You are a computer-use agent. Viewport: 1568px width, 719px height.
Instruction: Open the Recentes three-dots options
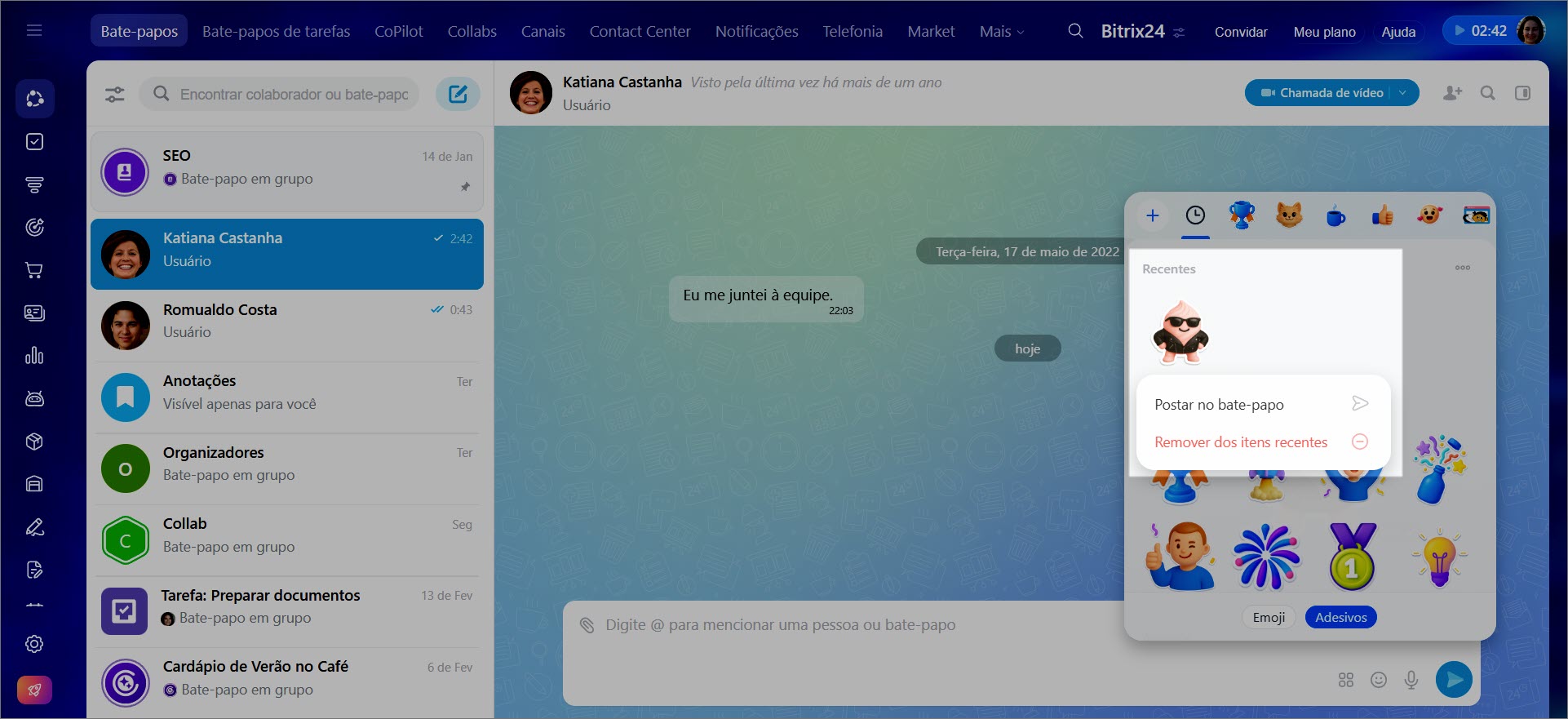(1462, 268)
